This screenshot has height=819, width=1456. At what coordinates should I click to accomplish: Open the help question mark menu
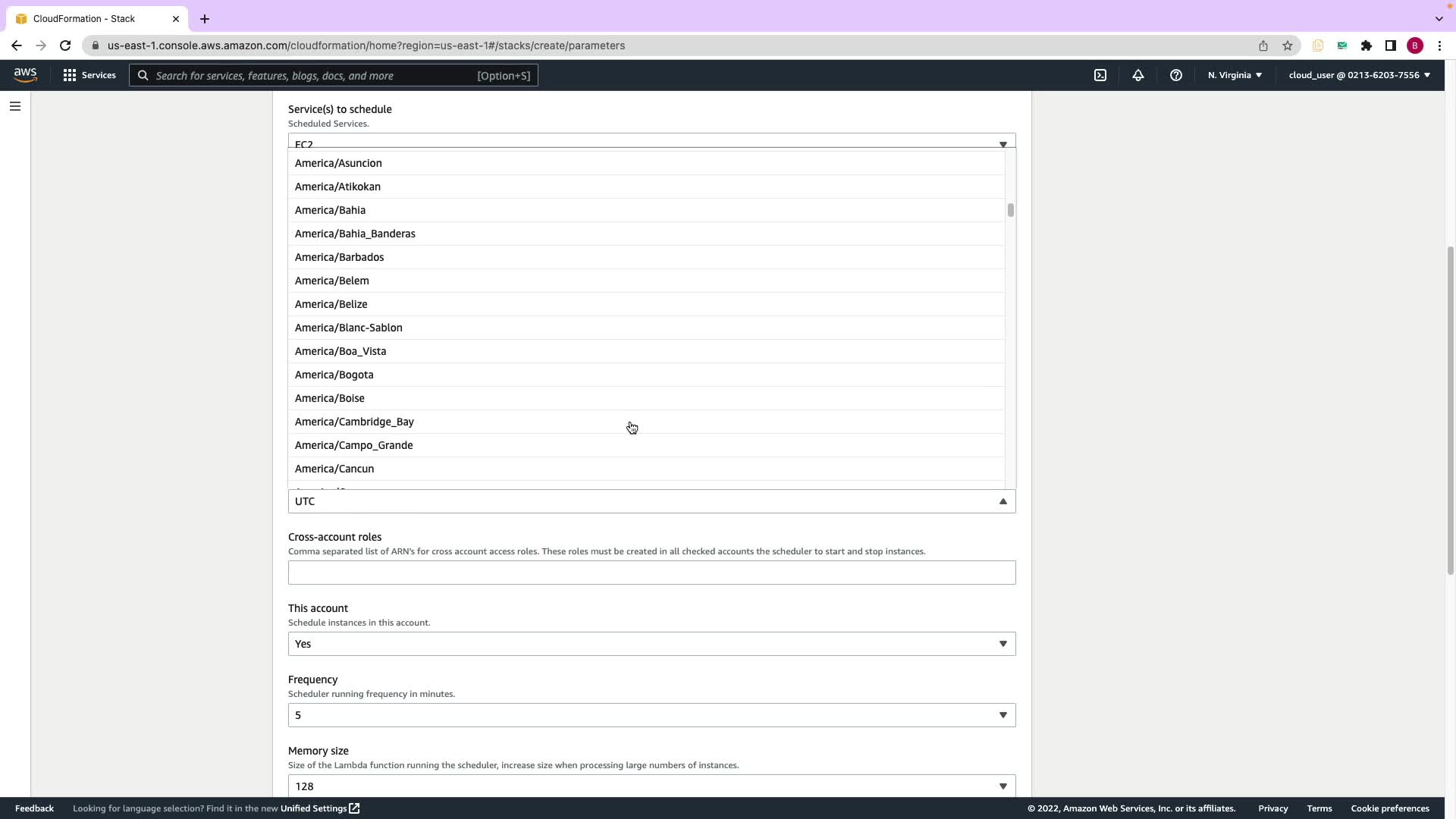point(1176,75)
